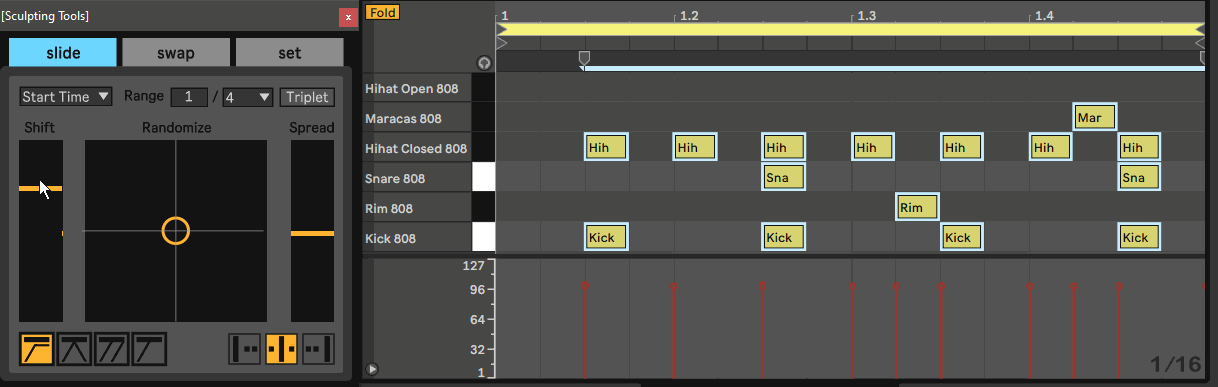Select the ramp curve shape icon
This screenshot has width=1218, height=387.
pos(36,349)
